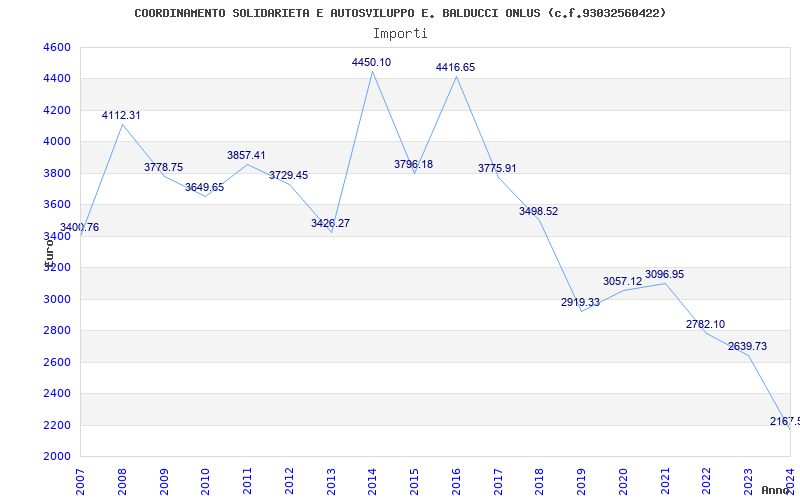Click the x-axis year 2018
This screenshot has height=500, width=800.
pos(540,481)
